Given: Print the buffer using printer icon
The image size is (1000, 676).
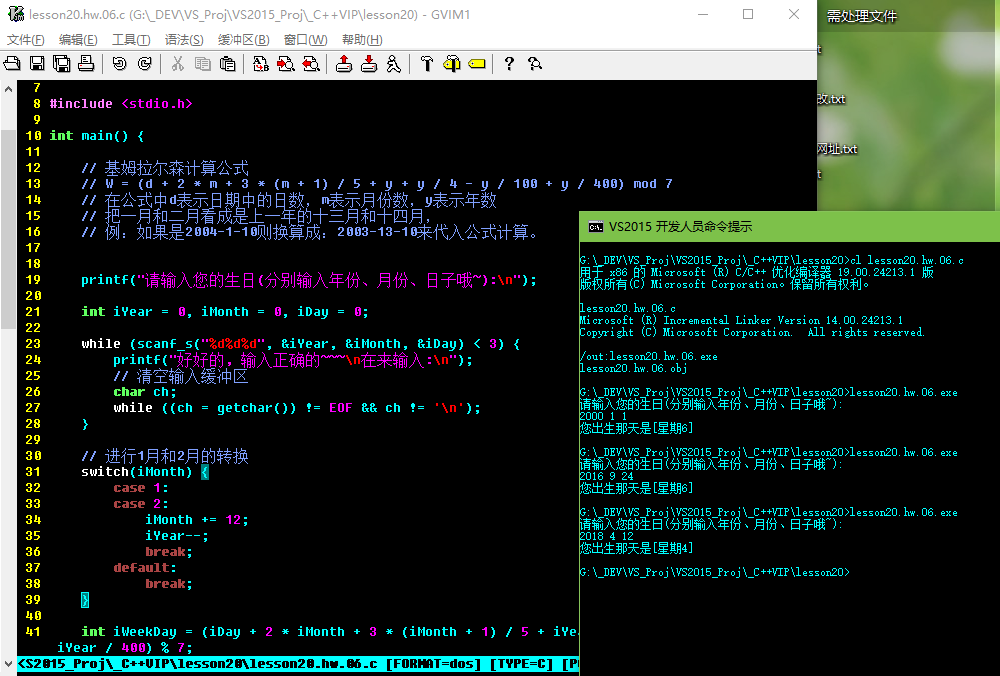Looking at the screenshot, I should point(86,64).
